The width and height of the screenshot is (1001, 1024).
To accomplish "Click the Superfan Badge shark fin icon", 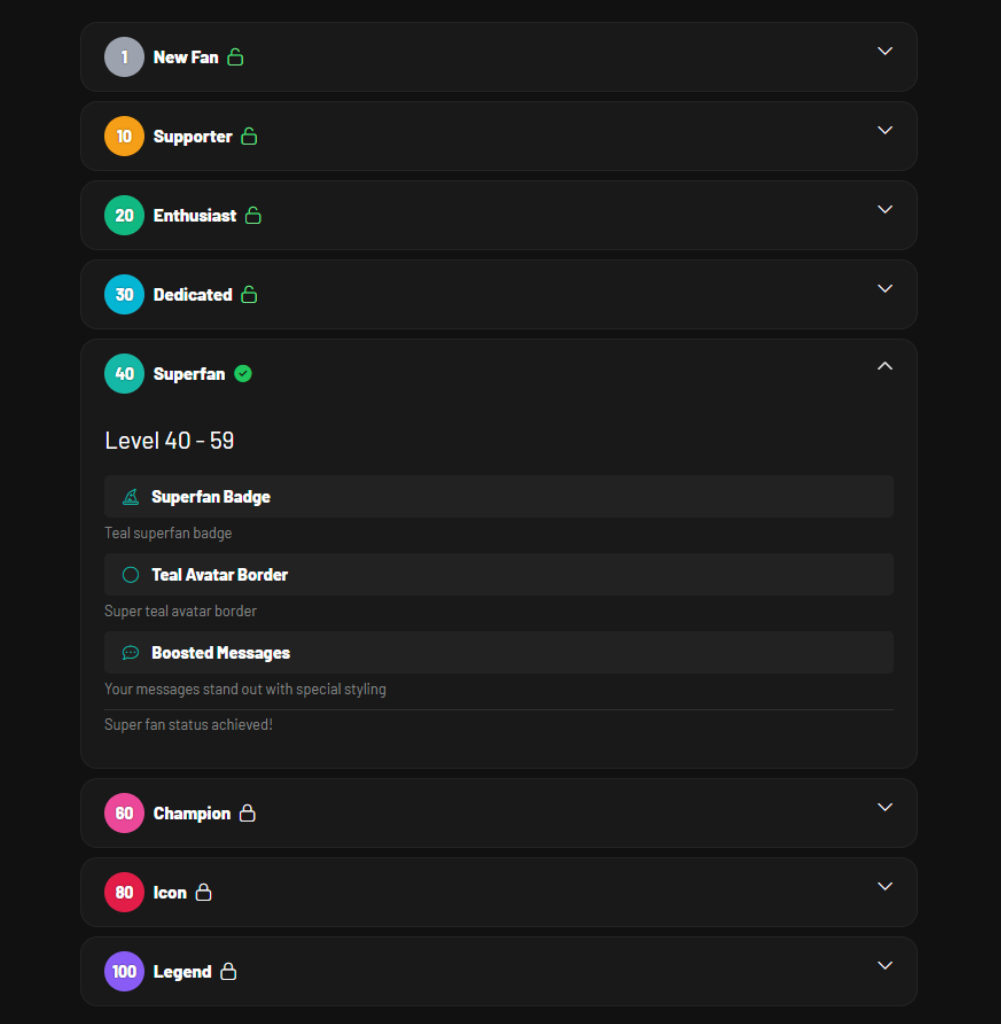I will [130, 497].
